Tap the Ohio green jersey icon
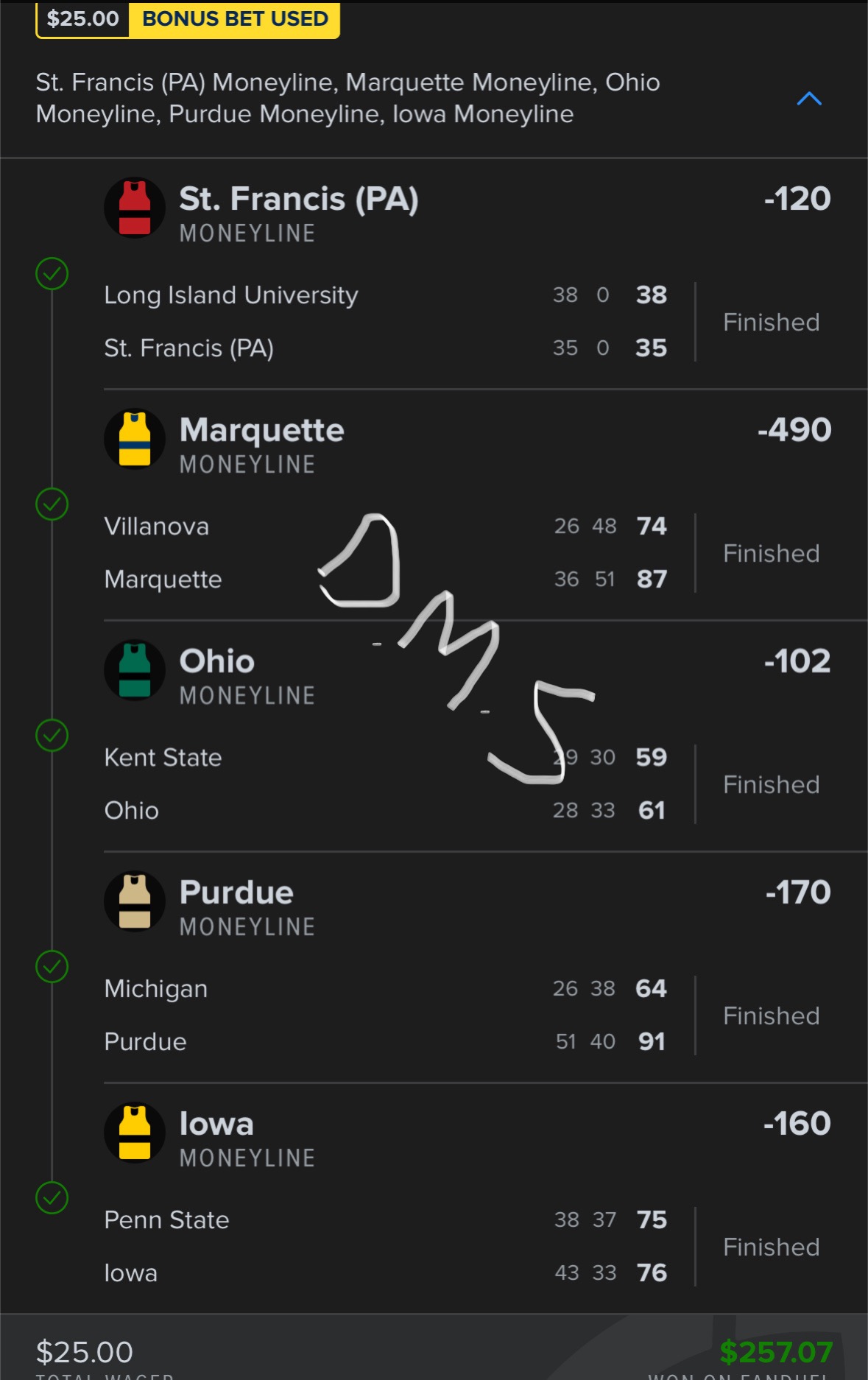Screen dimensions: 868x1380 coord(135,670)
